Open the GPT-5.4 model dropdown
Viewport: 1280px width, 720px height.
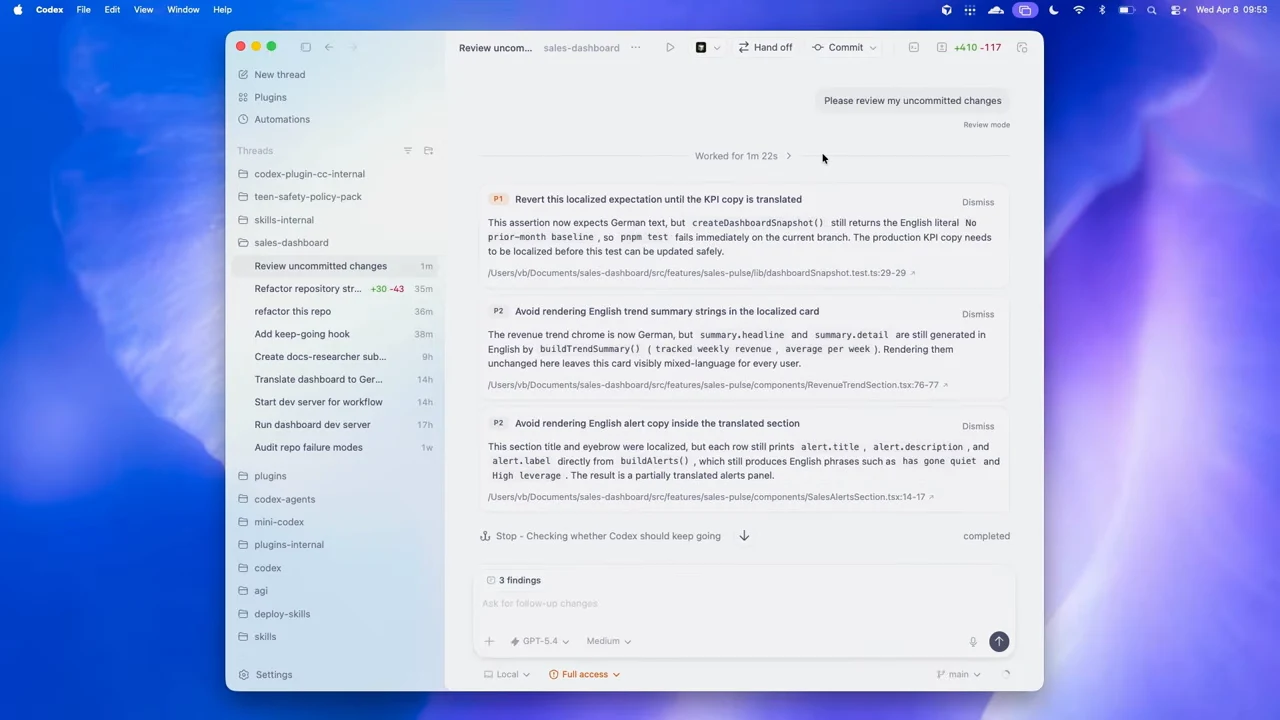tap(540, 641)
